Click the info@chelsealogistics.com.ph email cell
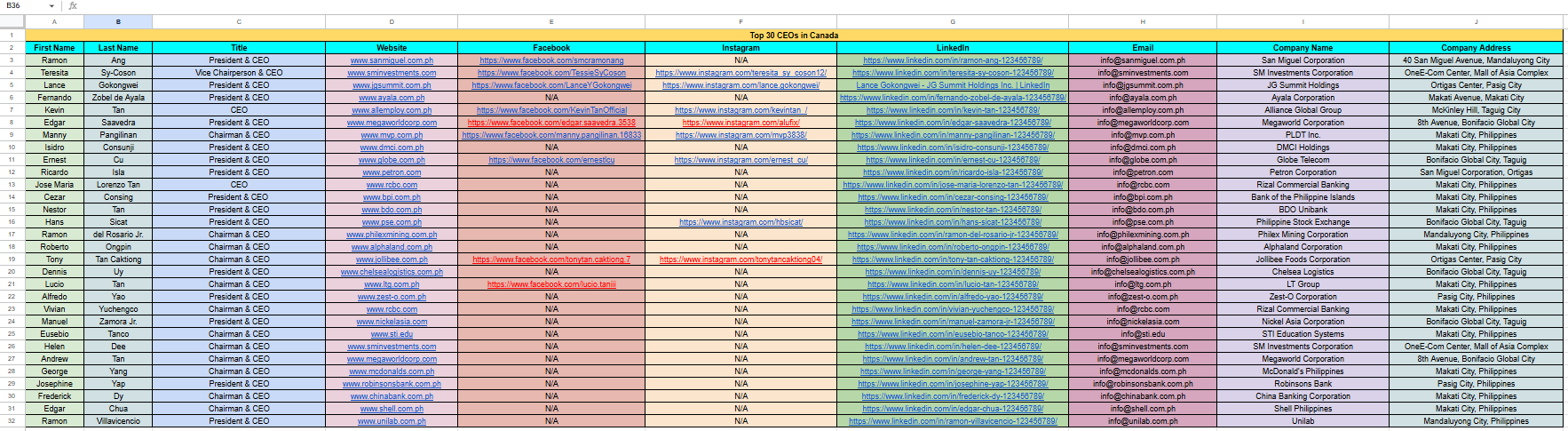The height and width of the screenshot is (431, 1568). pyautogui.click(x=1143, y=272)
